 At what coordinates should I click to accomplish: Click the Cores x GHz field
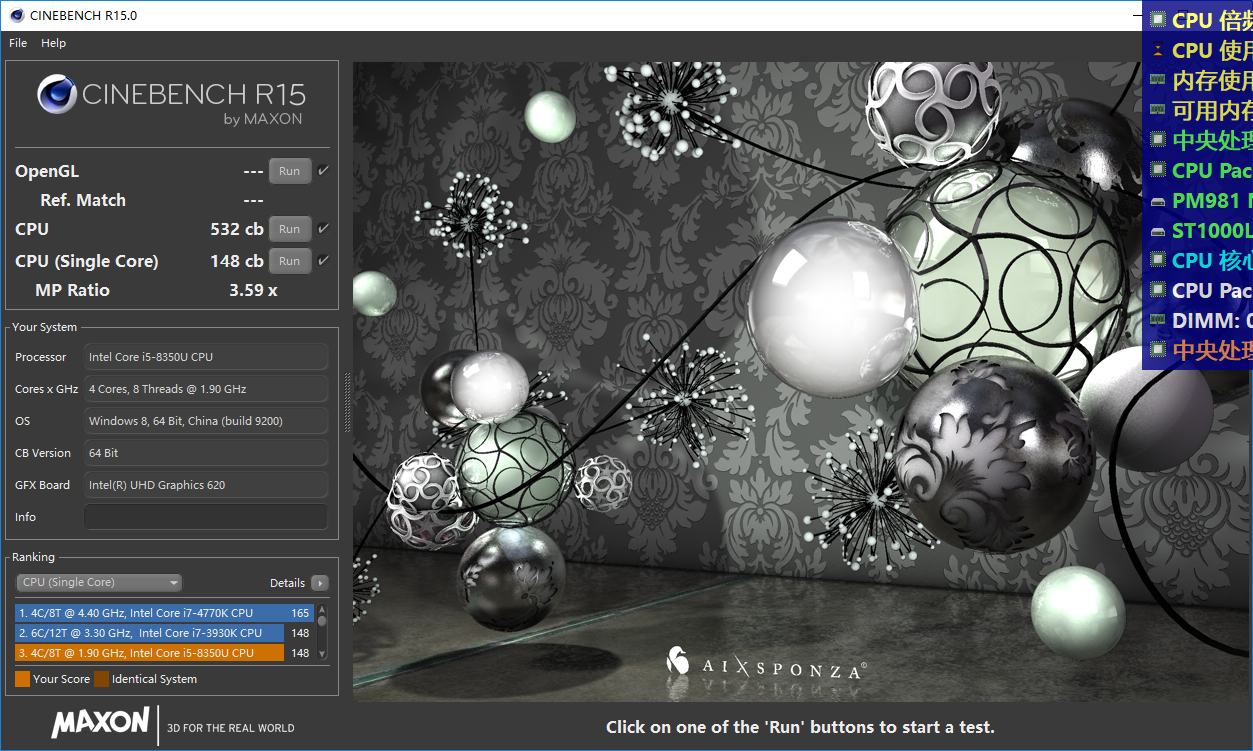[206, 389]
